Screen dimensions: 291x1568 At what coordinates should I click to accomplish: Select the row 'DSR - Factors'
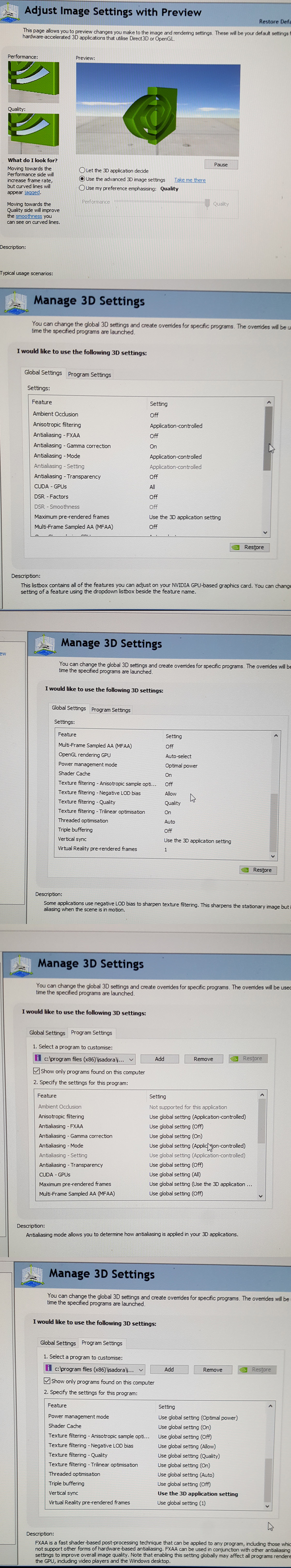149,497
